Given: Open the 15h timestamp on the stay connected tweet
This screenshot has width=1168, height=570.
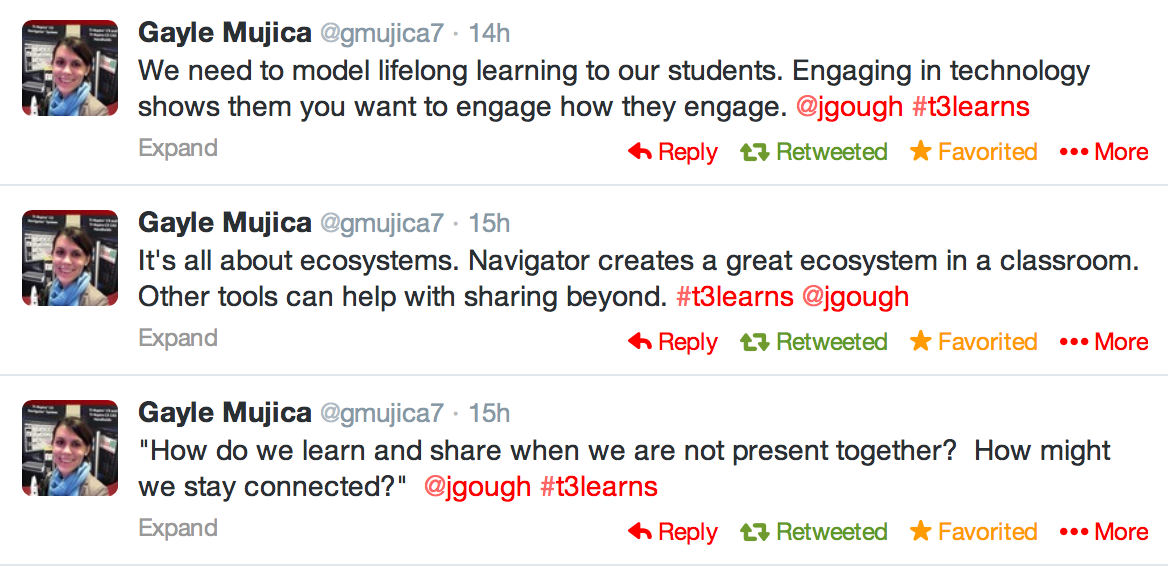Looking at the screenshot, I should [489, 413].
